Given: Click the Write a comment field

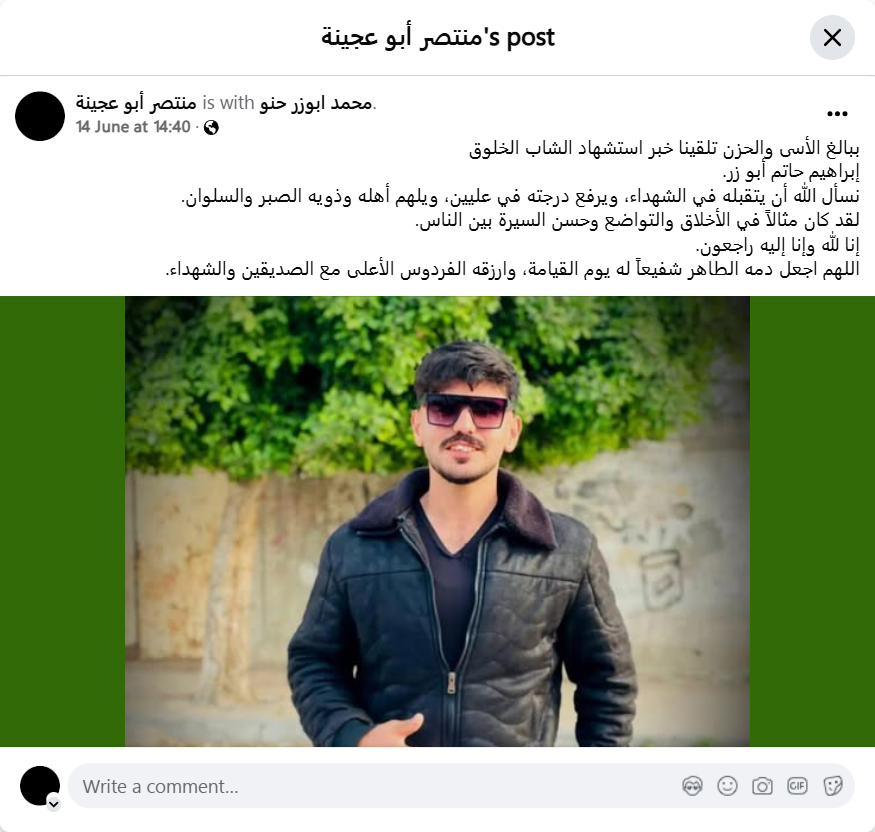Looking at the screenshot, I should 461,786.
